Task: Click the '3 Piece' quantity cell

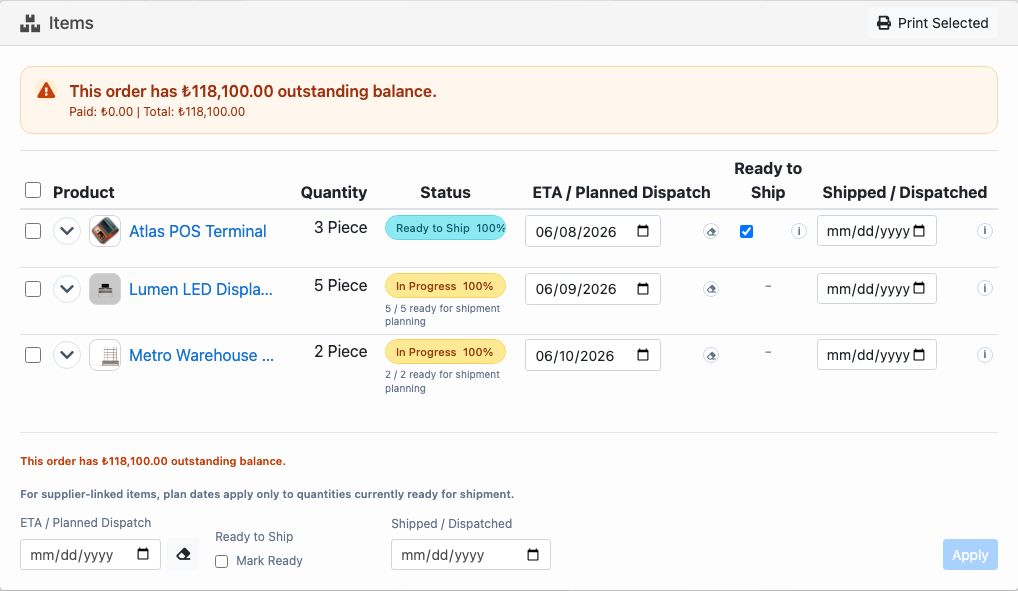Action: pos(340,227)
